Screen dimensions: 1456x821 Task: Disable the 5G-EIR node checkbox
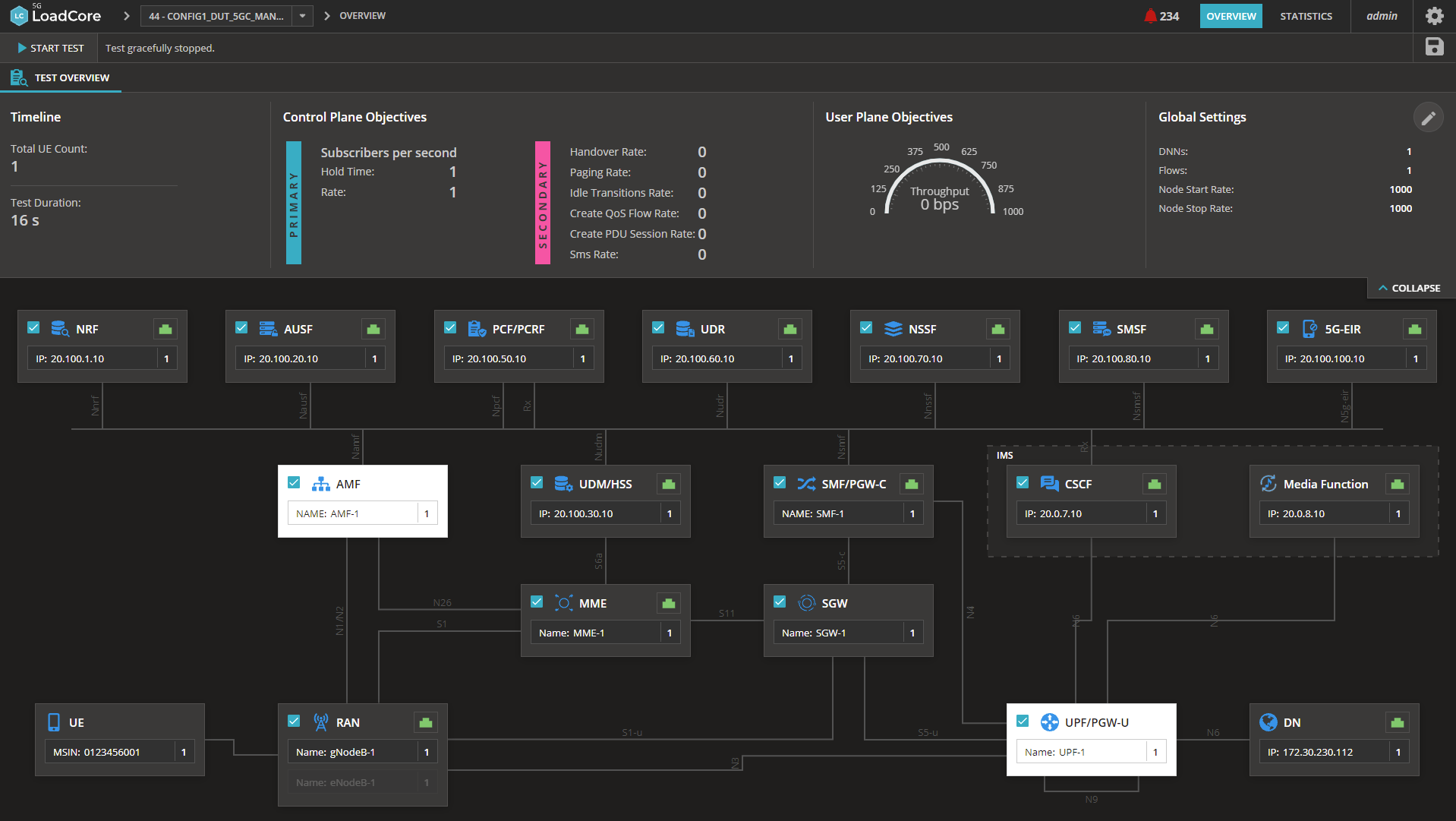pos(1283,327)
